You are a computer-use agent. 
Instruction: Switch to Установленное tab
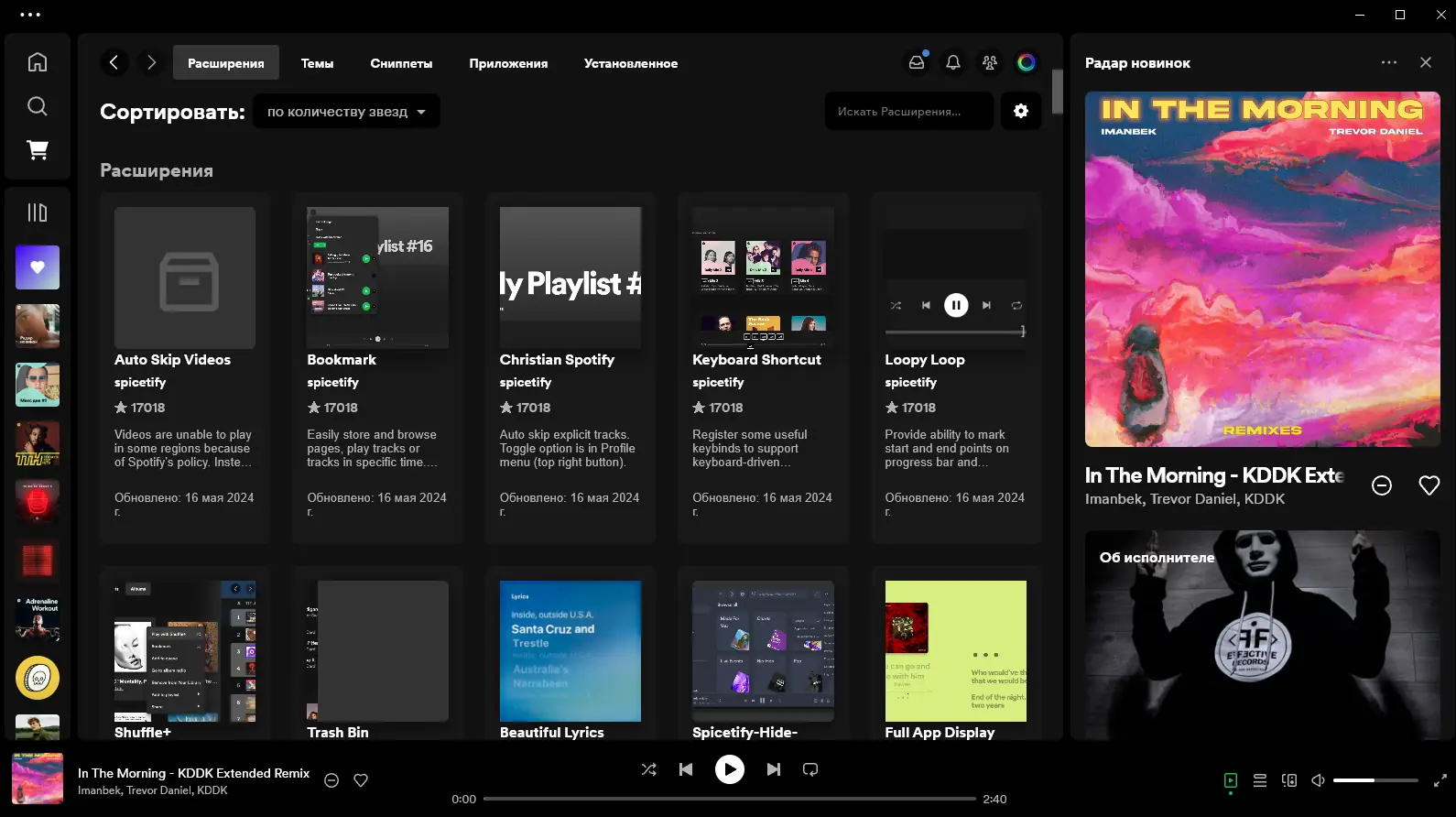coord(631,63)
